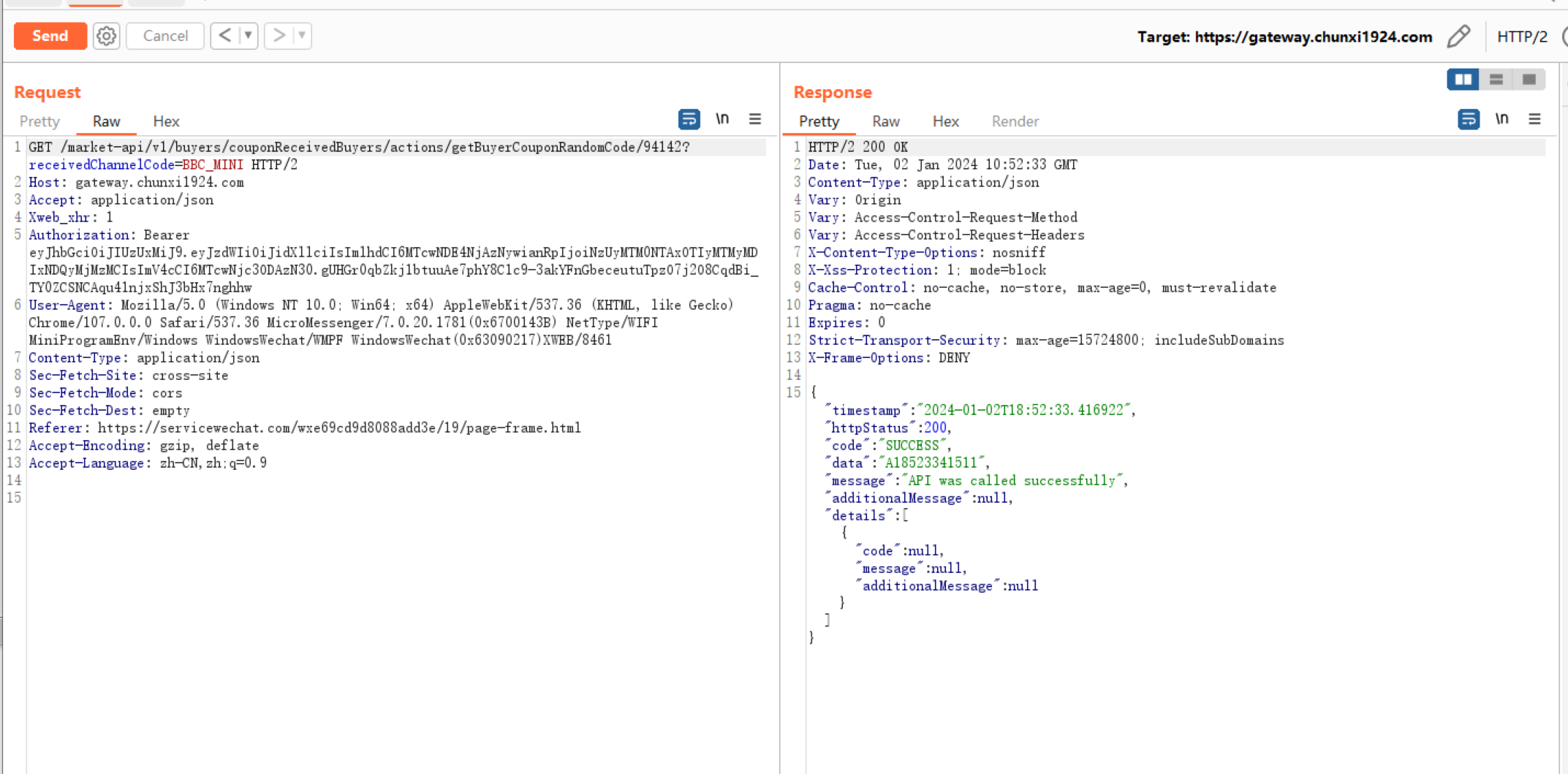
Task: Switch Request view to Pretty tab
Action: pos(39,121)
